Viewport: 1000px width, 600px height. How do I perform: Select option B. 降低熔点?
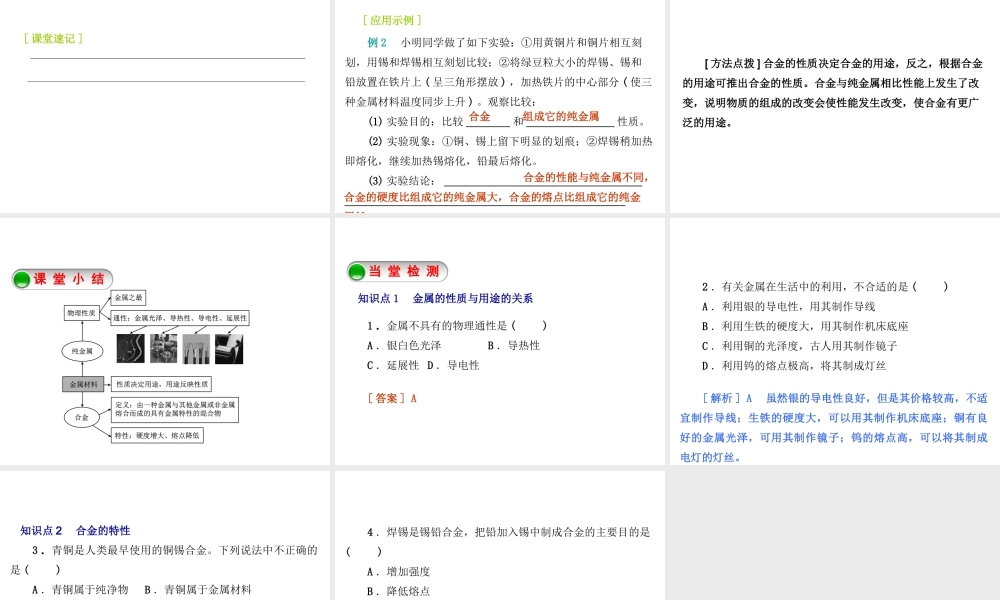point(399,592)
